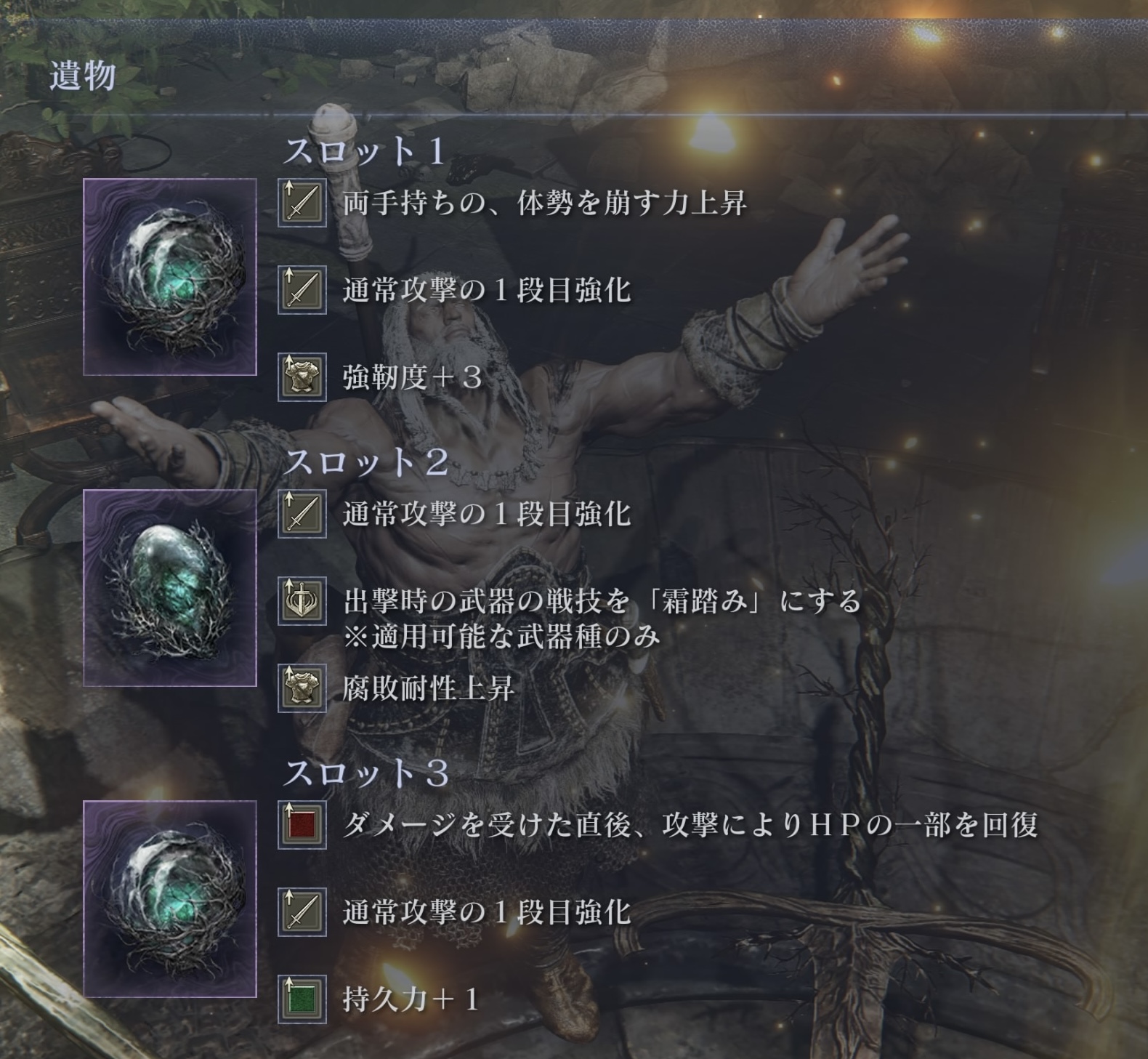Click green square icon beside 持久力+1
Image resolution: width=1148 pixels, height=1059 pixels.
[x=302, y=999]
